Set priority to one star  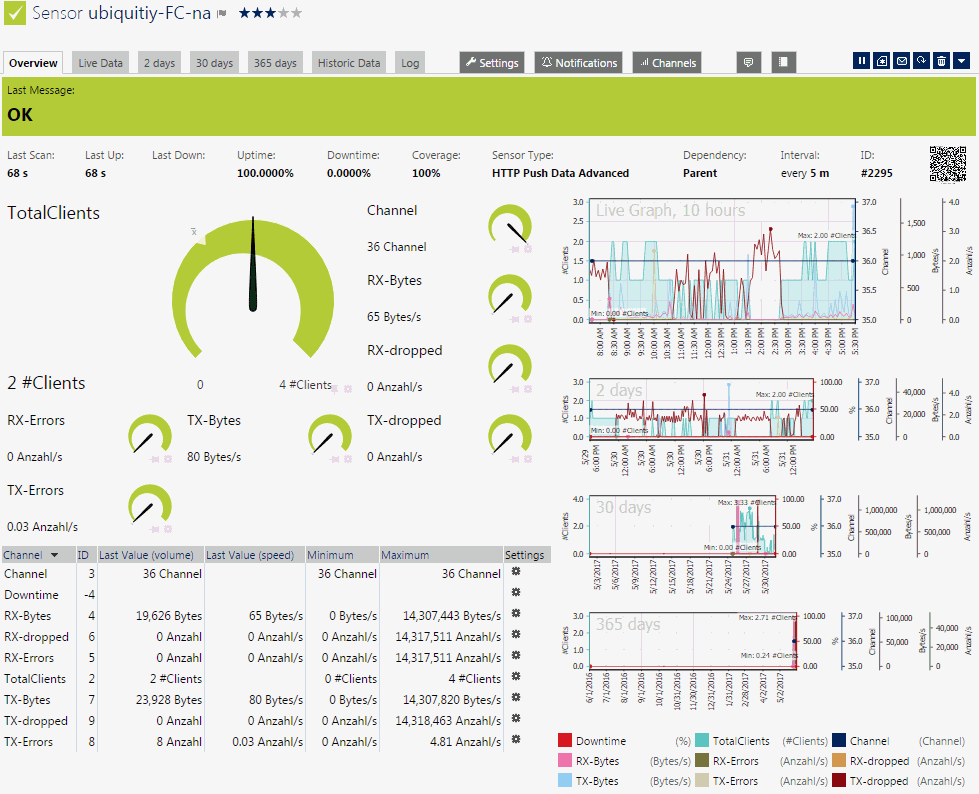[244, 12]
